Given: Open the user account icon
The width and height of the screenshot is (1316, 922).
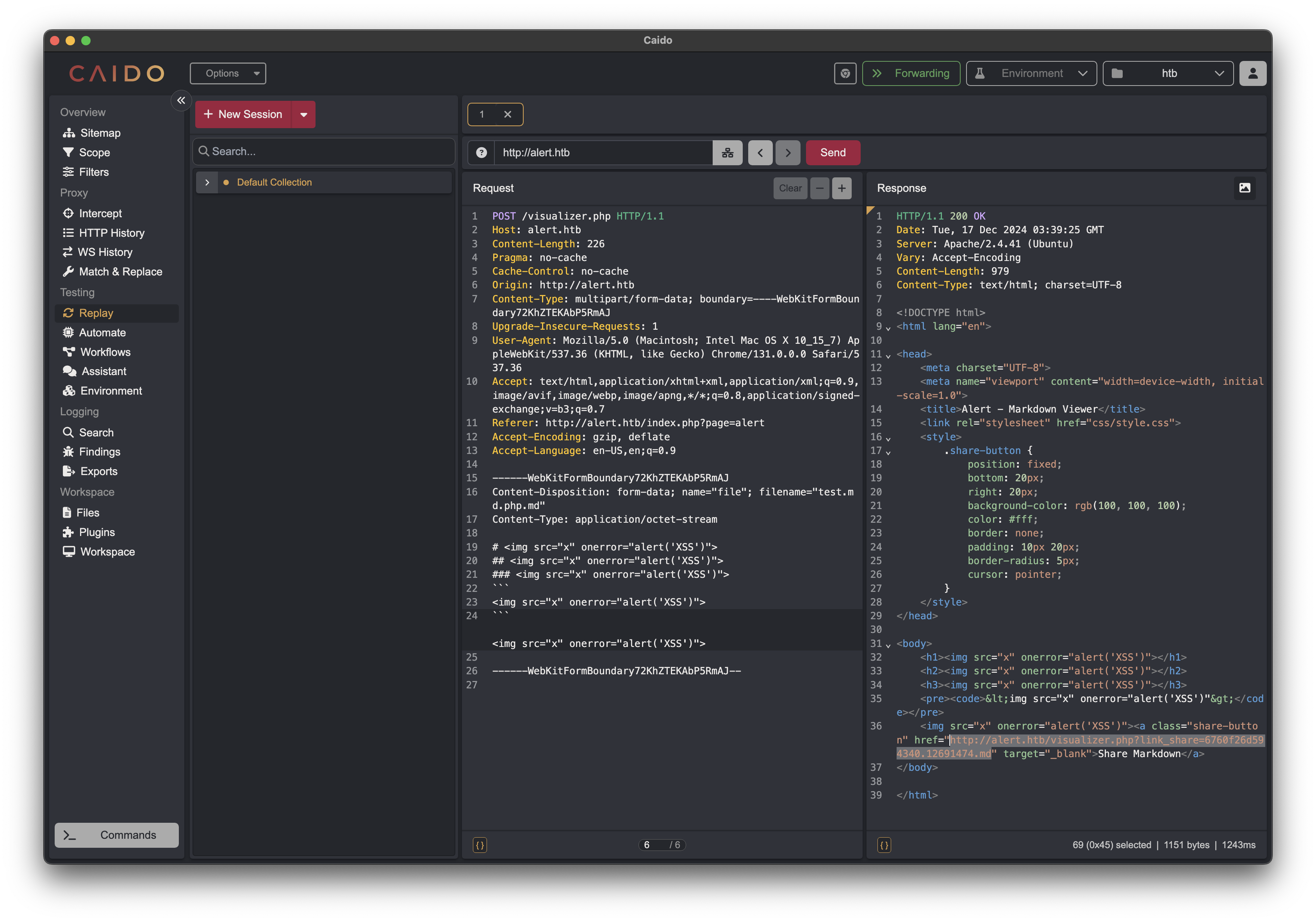Looking at the screenshot, I should pyautogui.click(x=1252, y=73).
